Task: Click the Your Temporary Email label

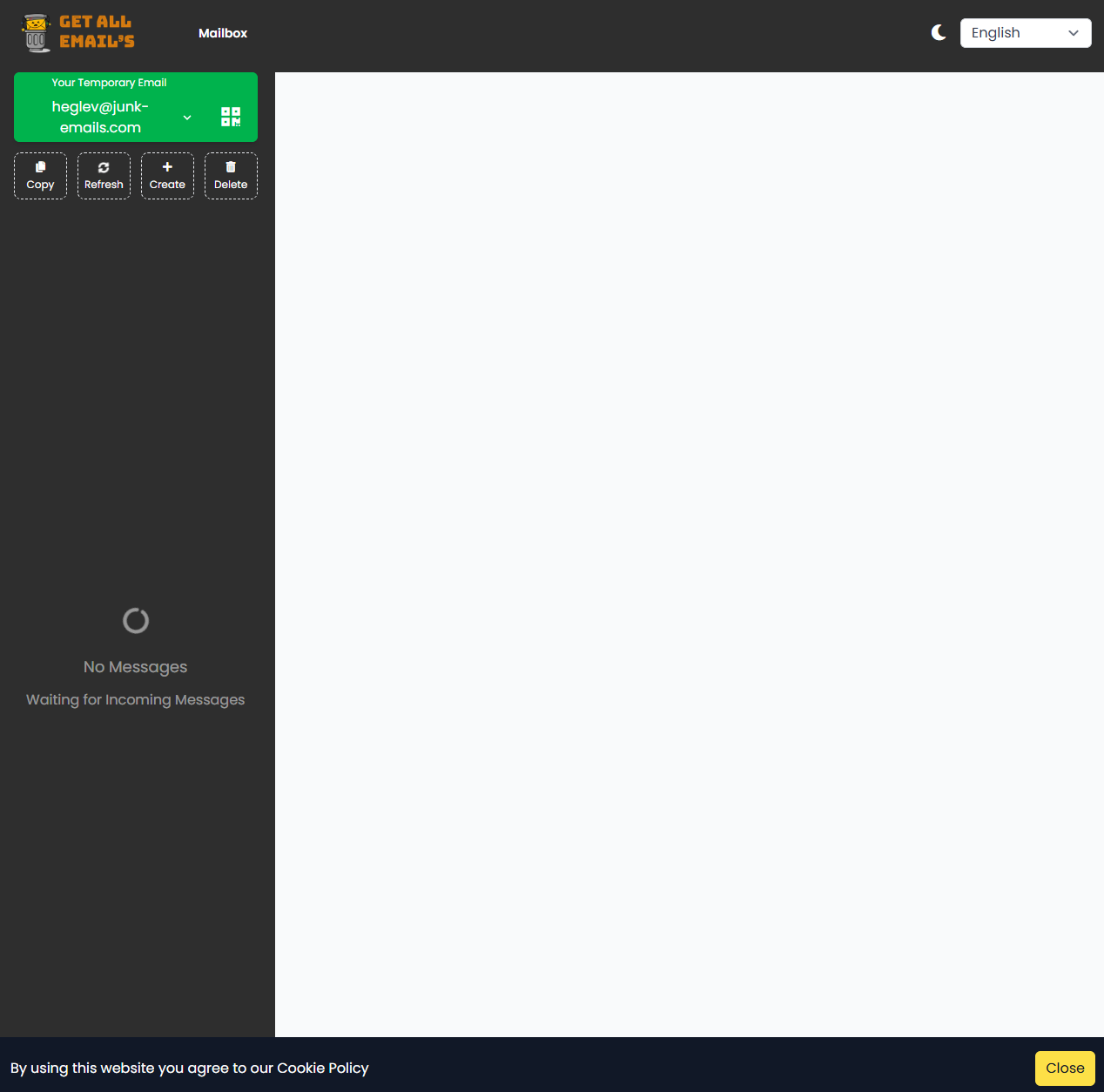Action: click(x=109, y=83)
